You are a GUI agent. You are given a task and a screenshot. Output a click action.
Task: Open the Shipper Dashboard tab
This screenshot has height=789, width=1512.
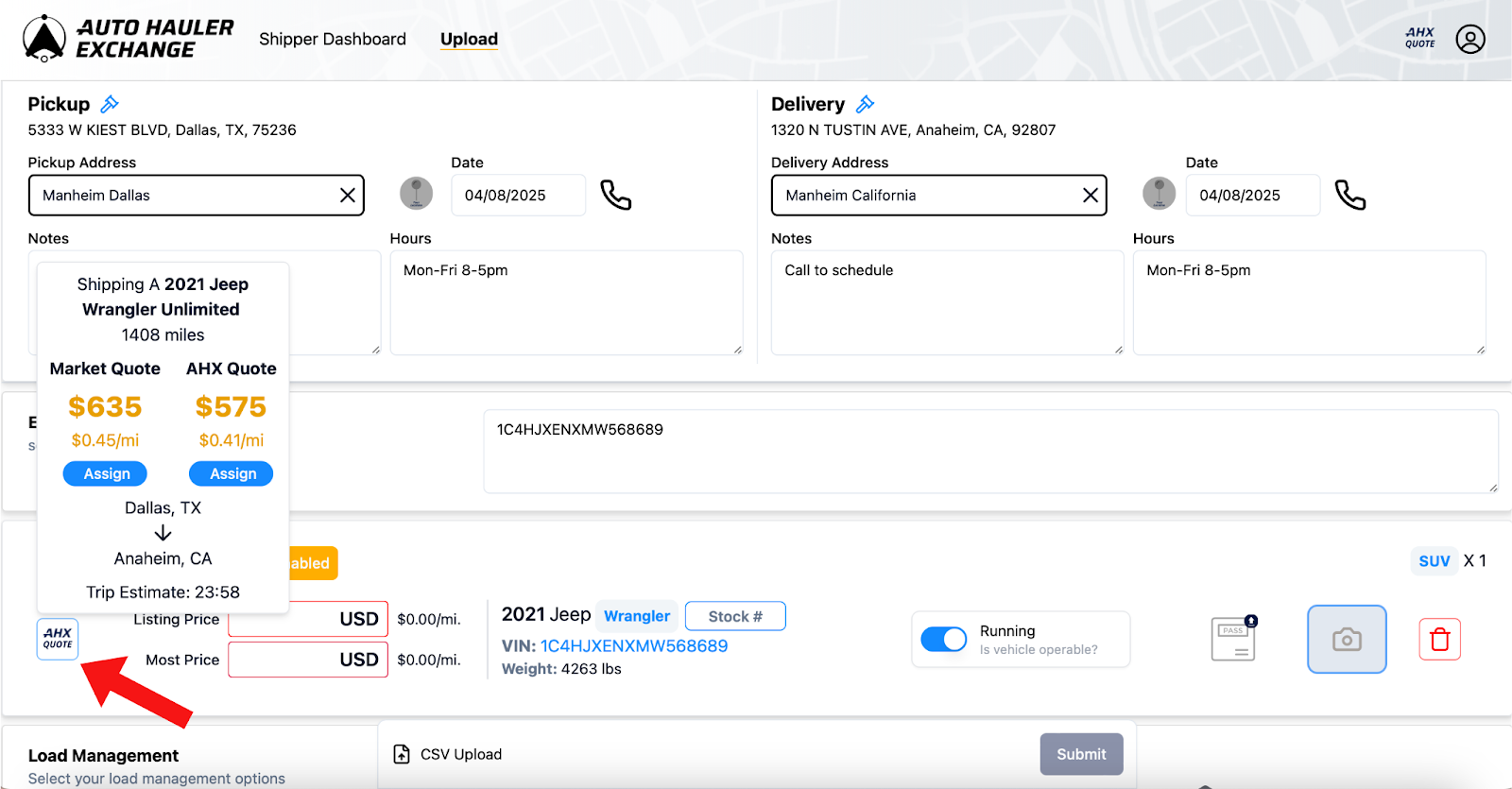[333, 39]
